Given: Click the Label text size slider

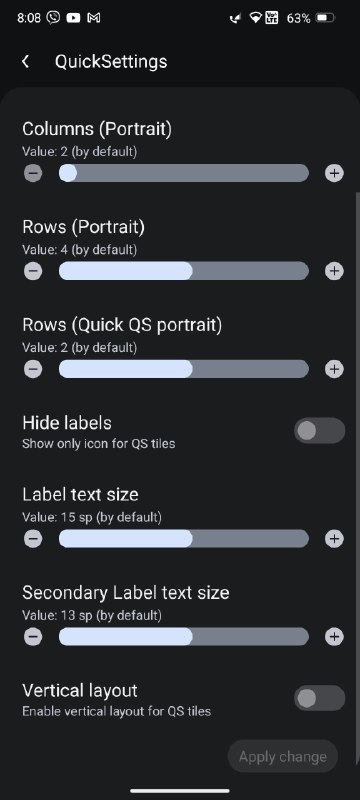Looking at the screenshot, I should (184, 539).
